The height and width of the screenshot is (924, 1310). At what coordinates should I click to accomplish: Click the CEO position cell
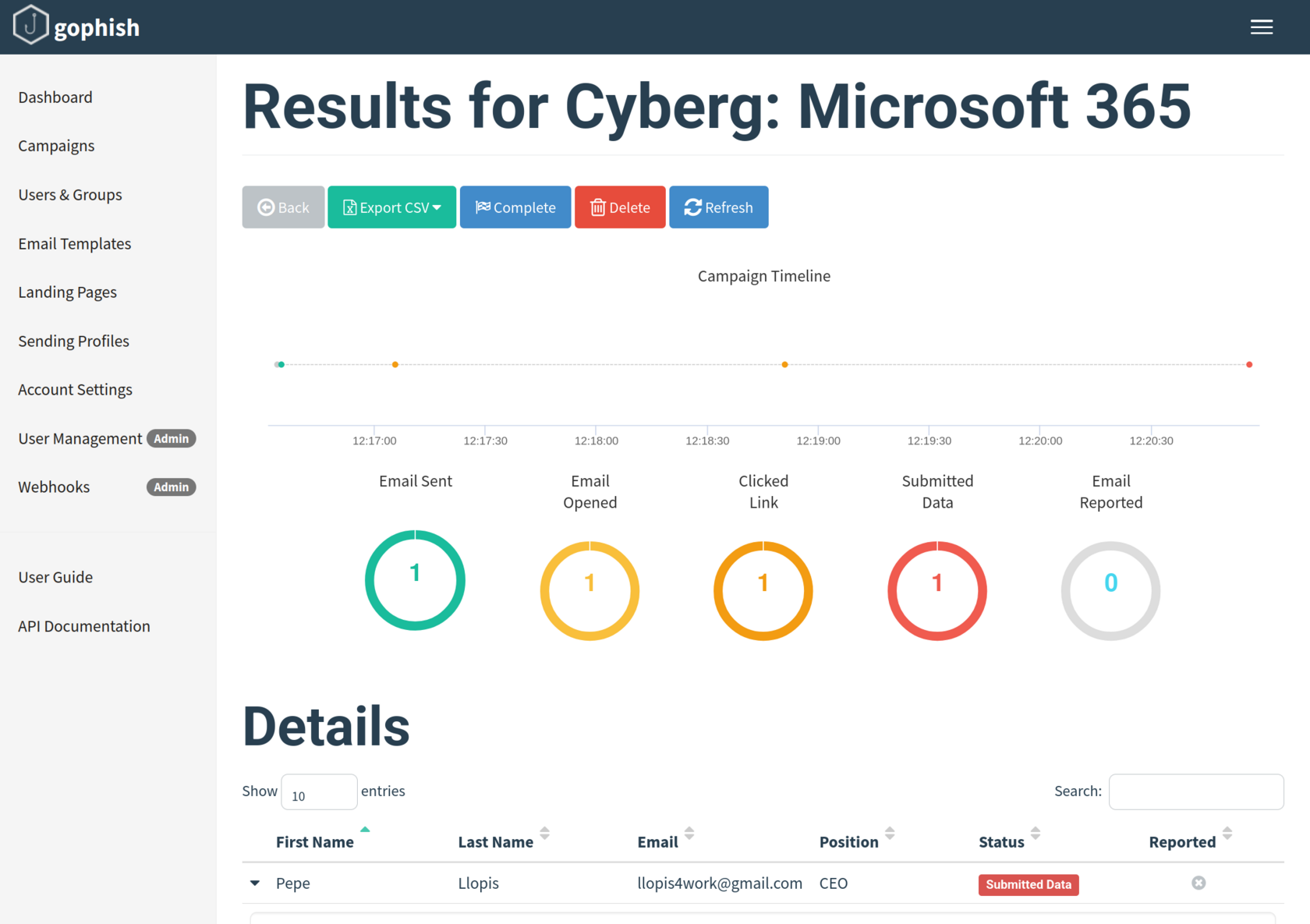[x=834, y=883]
